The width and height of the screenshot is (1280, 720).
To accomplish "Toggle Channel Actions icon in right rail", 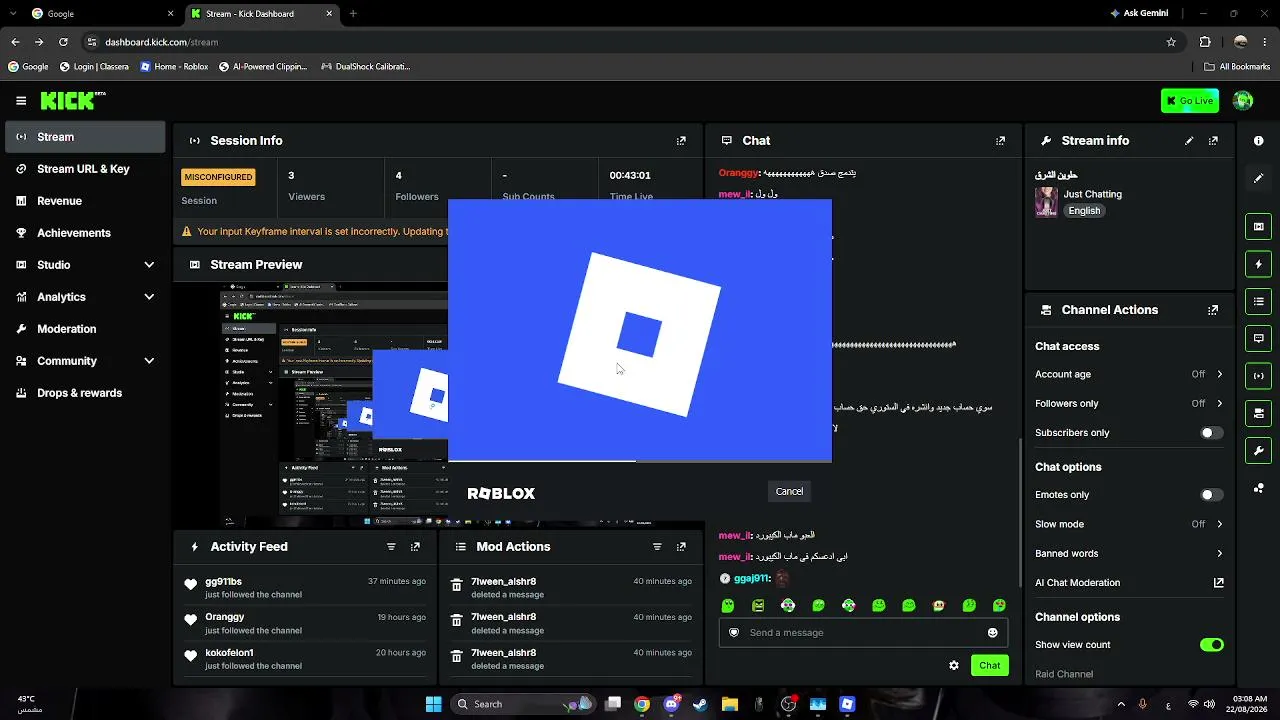I will (x=1259, y=413).
